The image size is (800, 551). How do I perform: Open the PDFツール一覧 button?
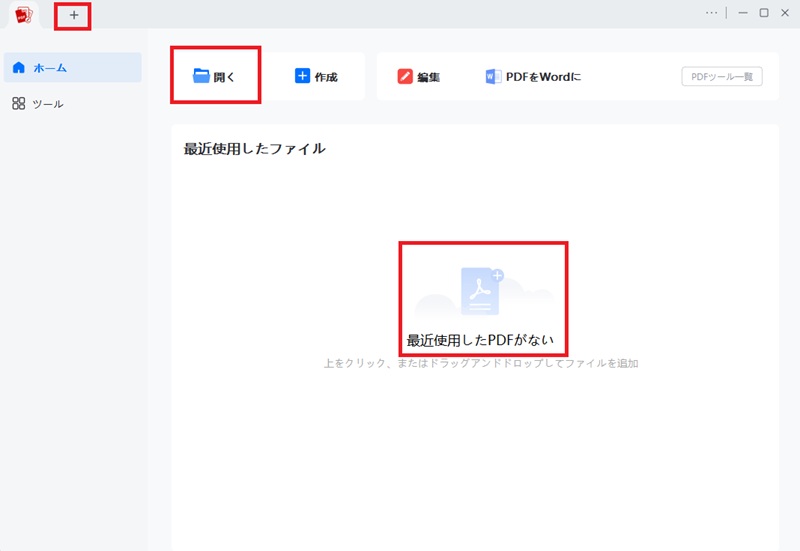point(722,77)
